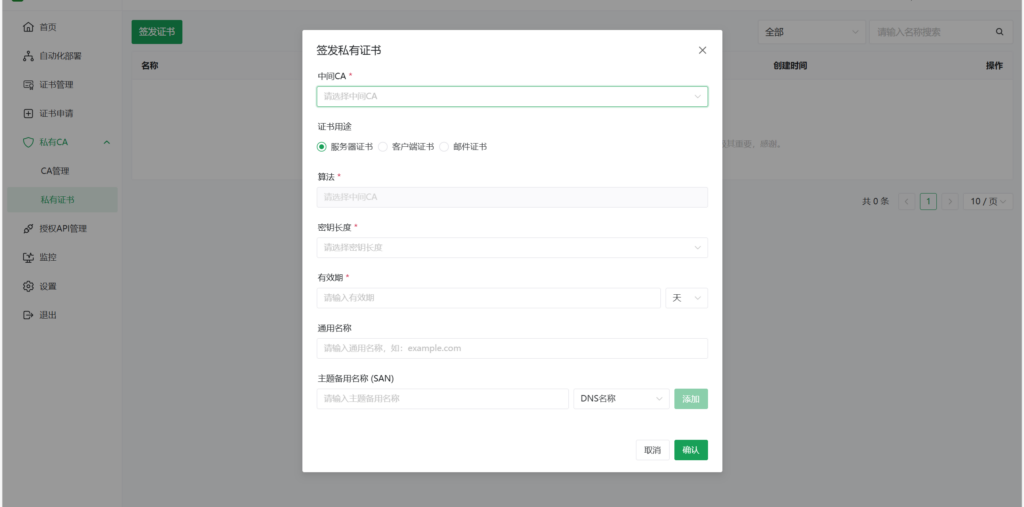Collapse the 私有CA menu chevron
This screenshot has width=1024, height=507.
click(x=107, y=142)
